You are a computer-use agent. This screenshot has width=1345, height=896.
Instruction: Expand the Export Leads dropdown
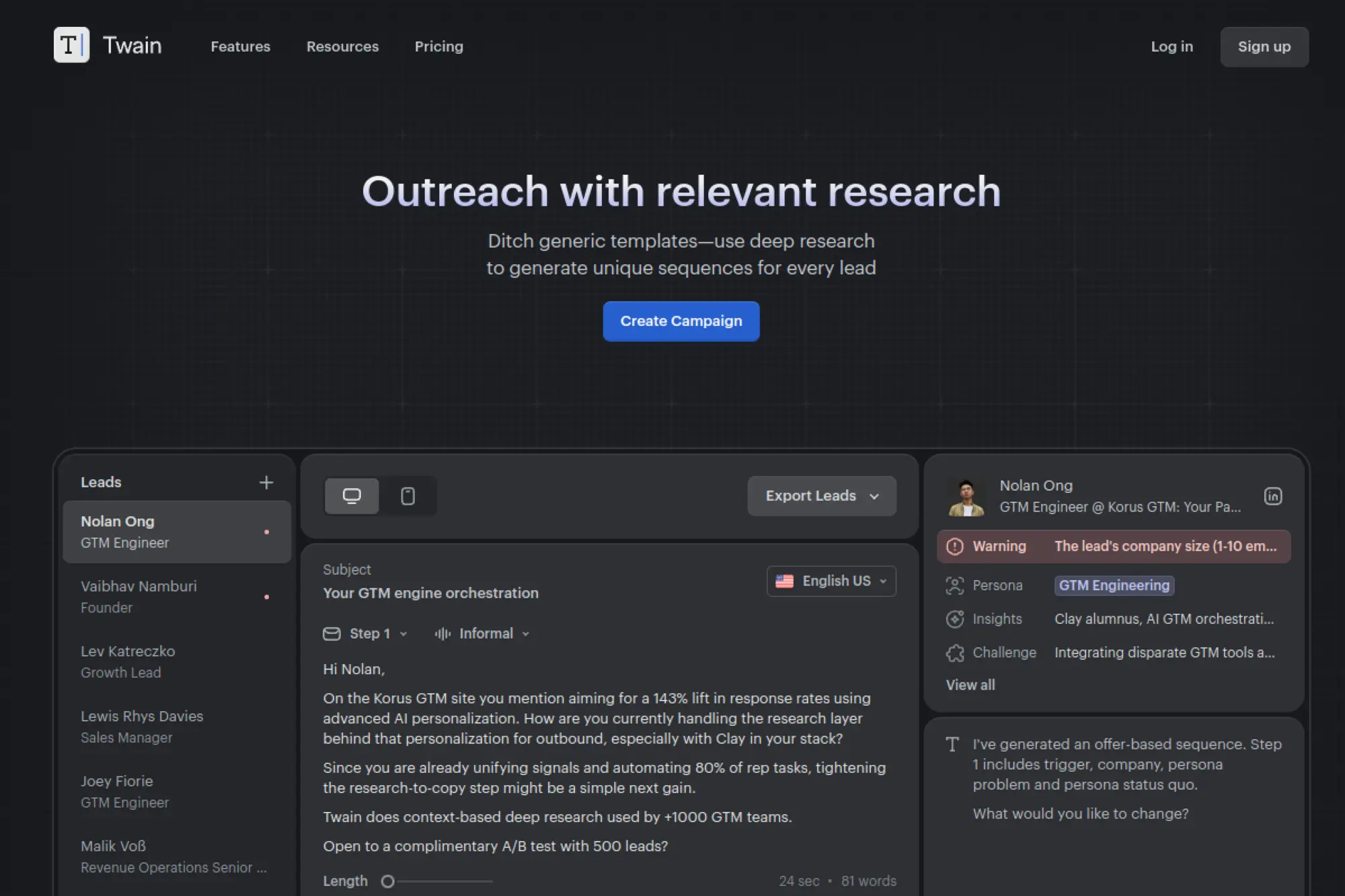coord(821,496)
